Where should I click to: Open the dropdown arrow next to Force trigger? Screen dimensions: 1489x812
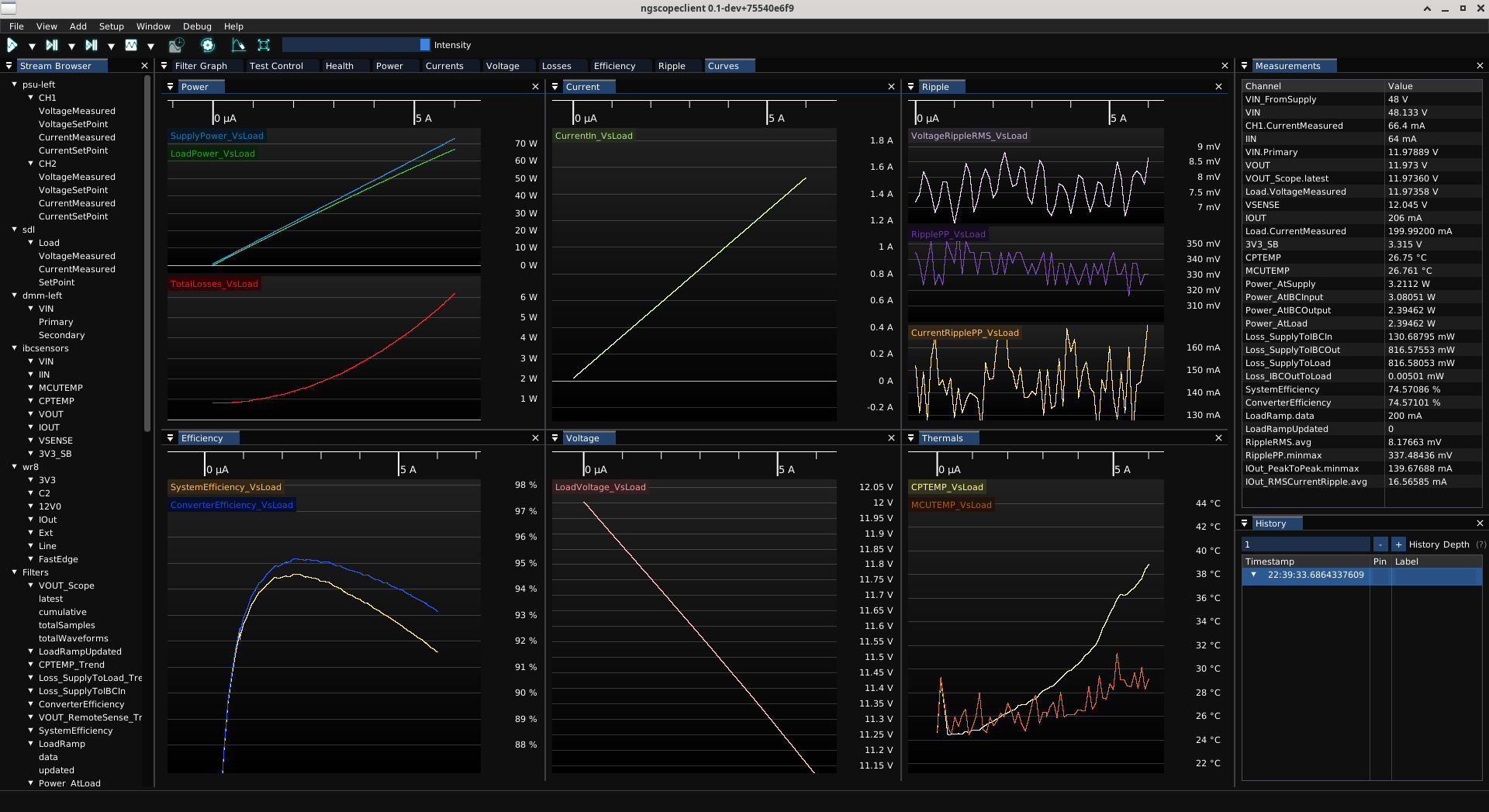[111, 47]
